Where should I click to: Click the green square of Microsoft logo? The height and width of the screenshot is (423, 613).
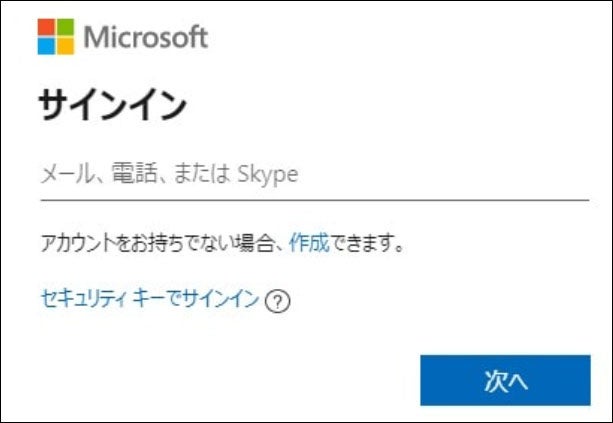pyautogui.click(x=65, y=27)
